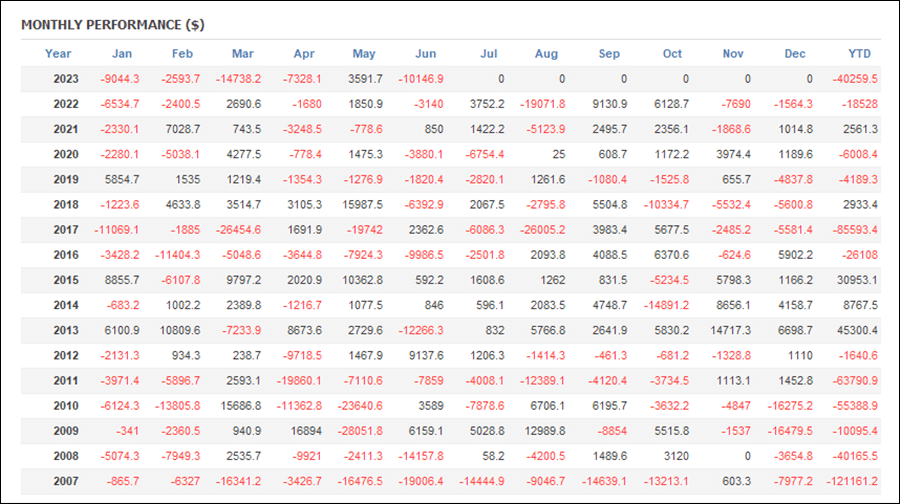
Task: Click the 2013 YTD value 45300.4
Action: (857, 331)
